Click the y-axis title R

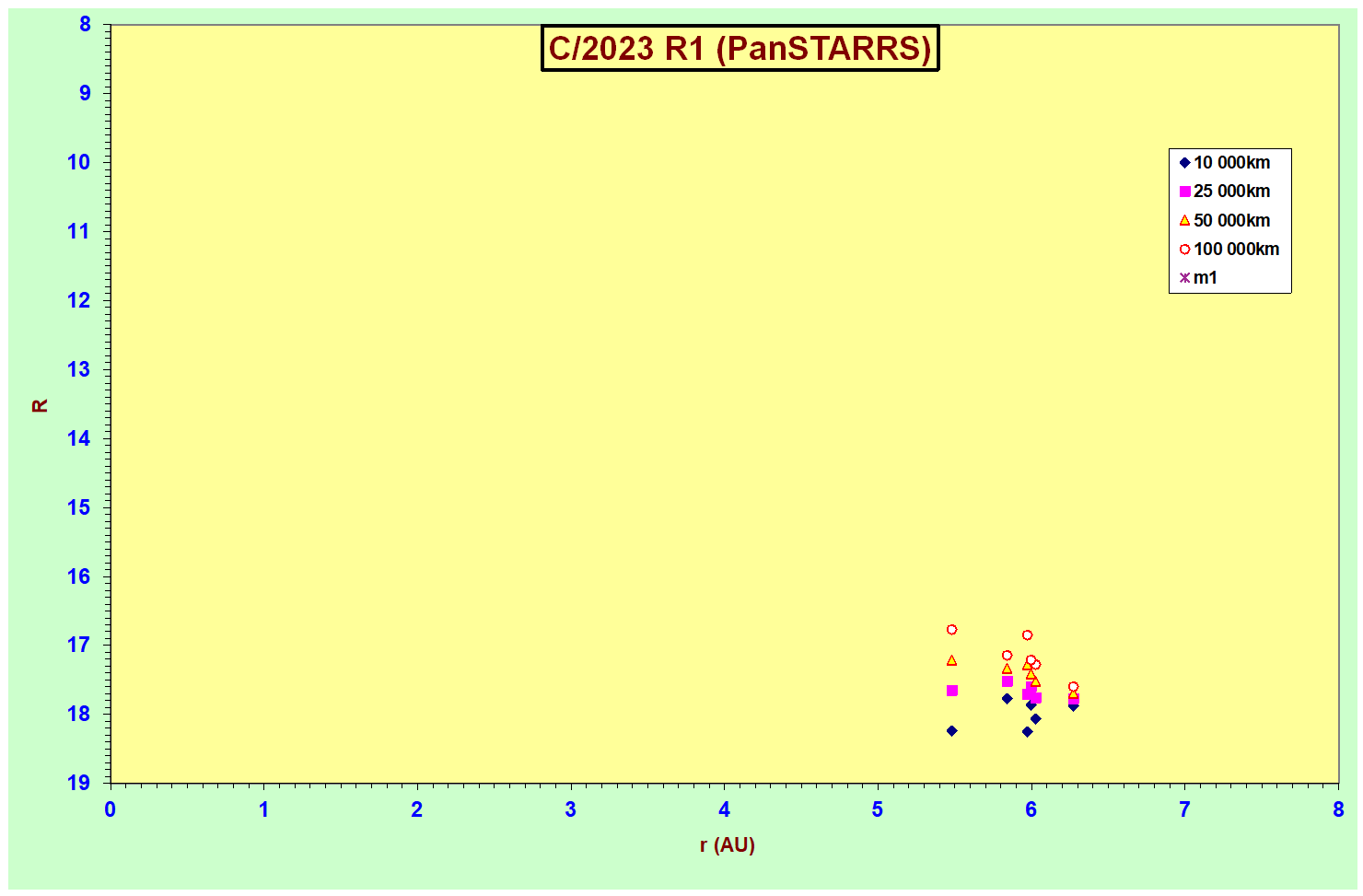click(40, 405)
